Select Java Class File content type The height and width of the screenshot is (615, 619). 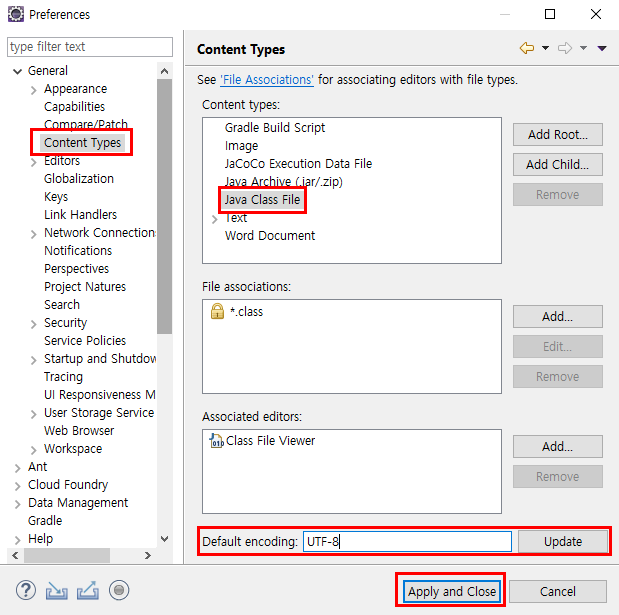(262, 200)
